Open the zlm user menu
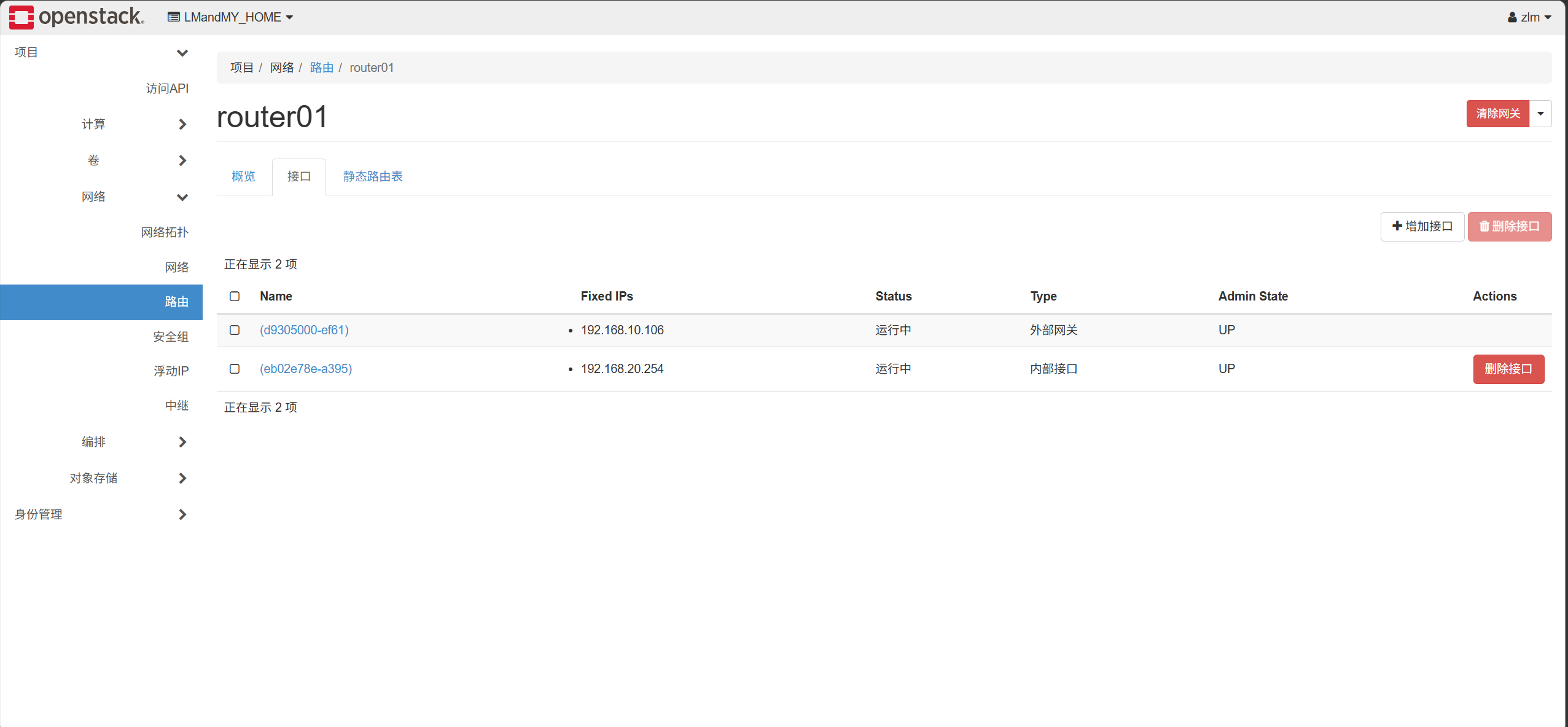 [x=1529, y=17]
